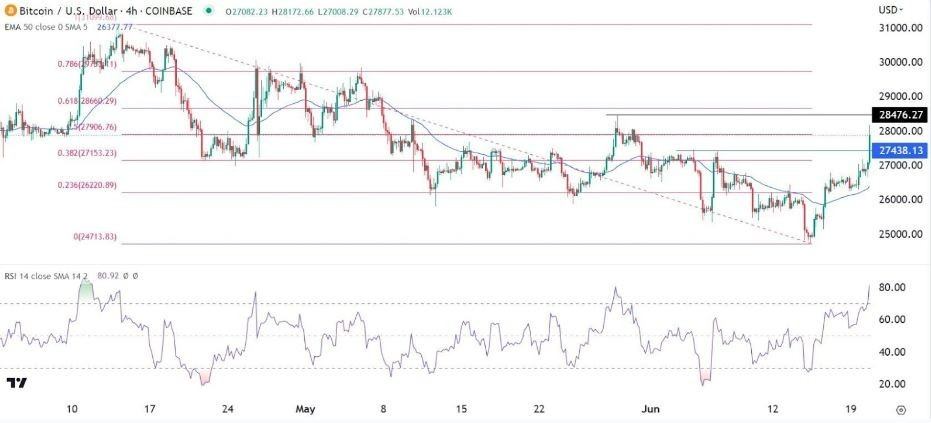Open chart settings gear icon

[x=901, y=411]
